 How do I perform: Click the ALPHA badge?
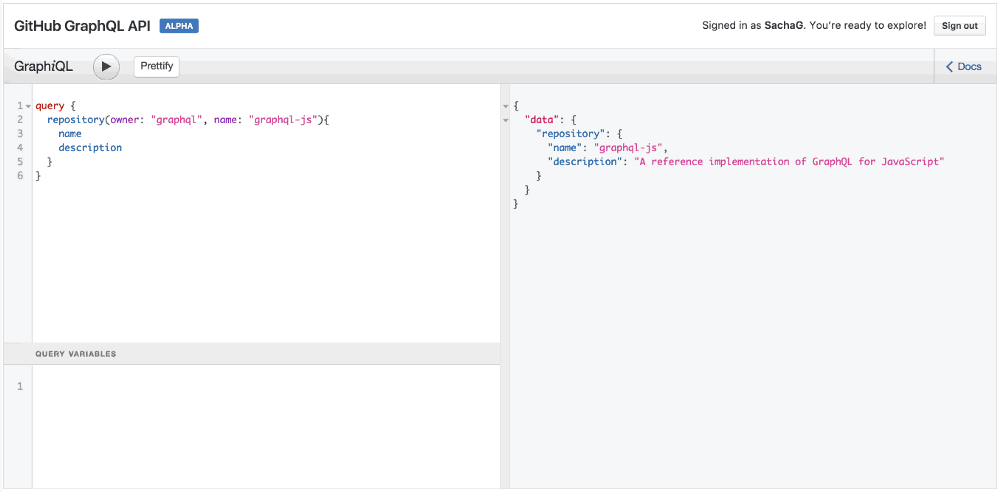click(x=179, y=26)
